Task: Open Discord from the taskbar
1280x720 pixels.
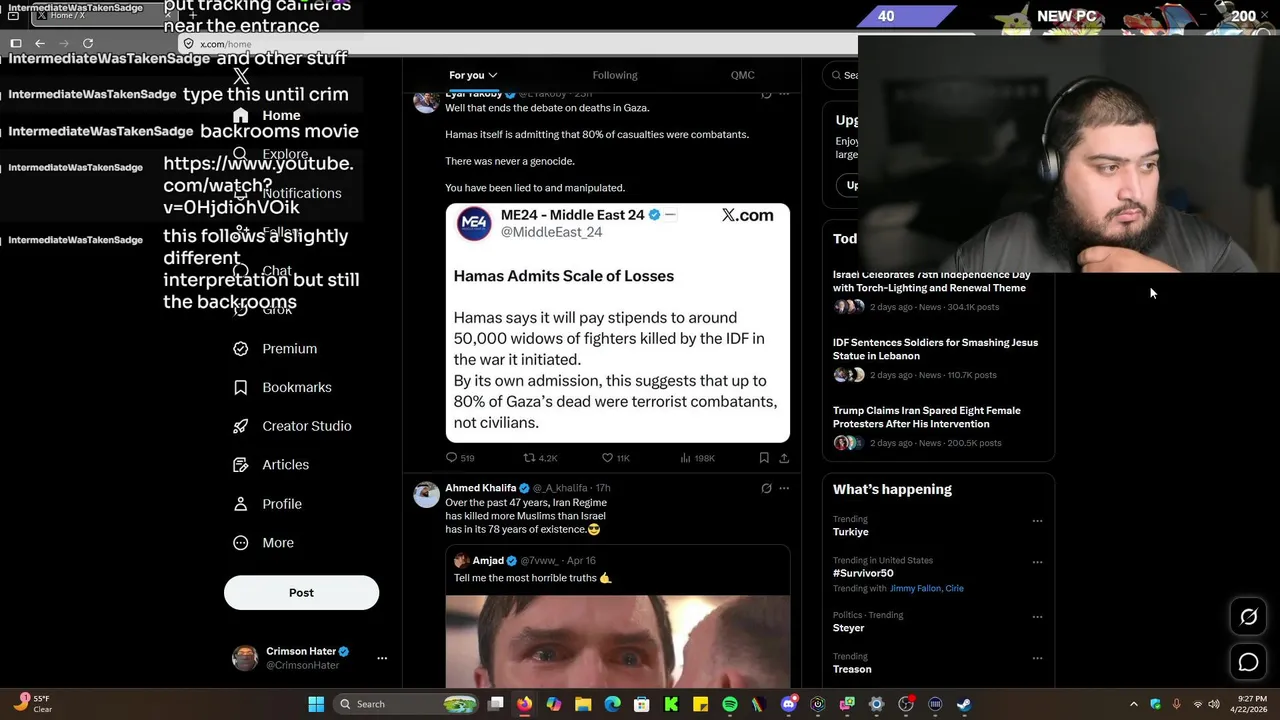Action: click(x=789, y=704)
